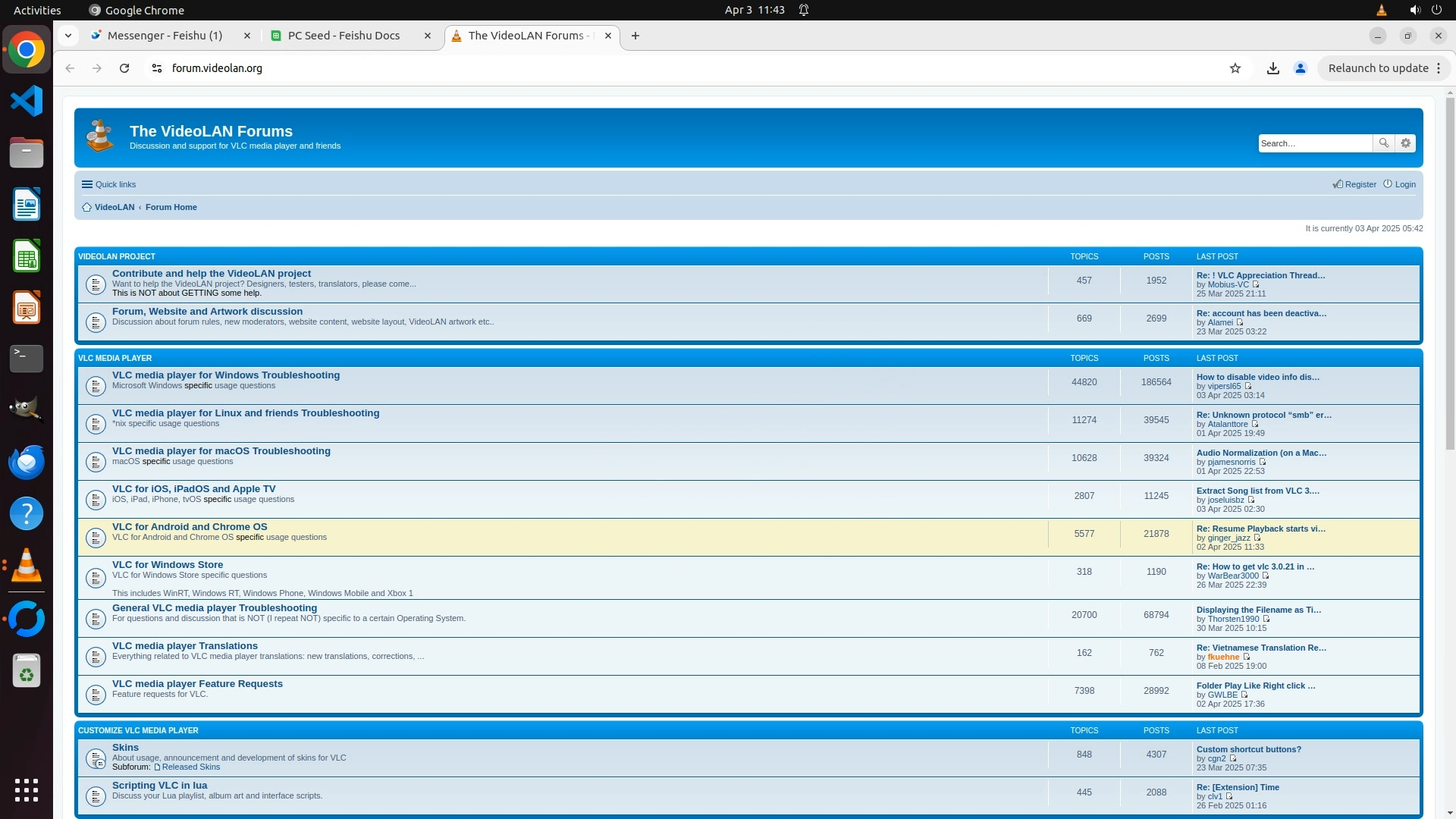1456x819 pixels.
Task: Click the Register link
Action: (x=1360, y=184)
